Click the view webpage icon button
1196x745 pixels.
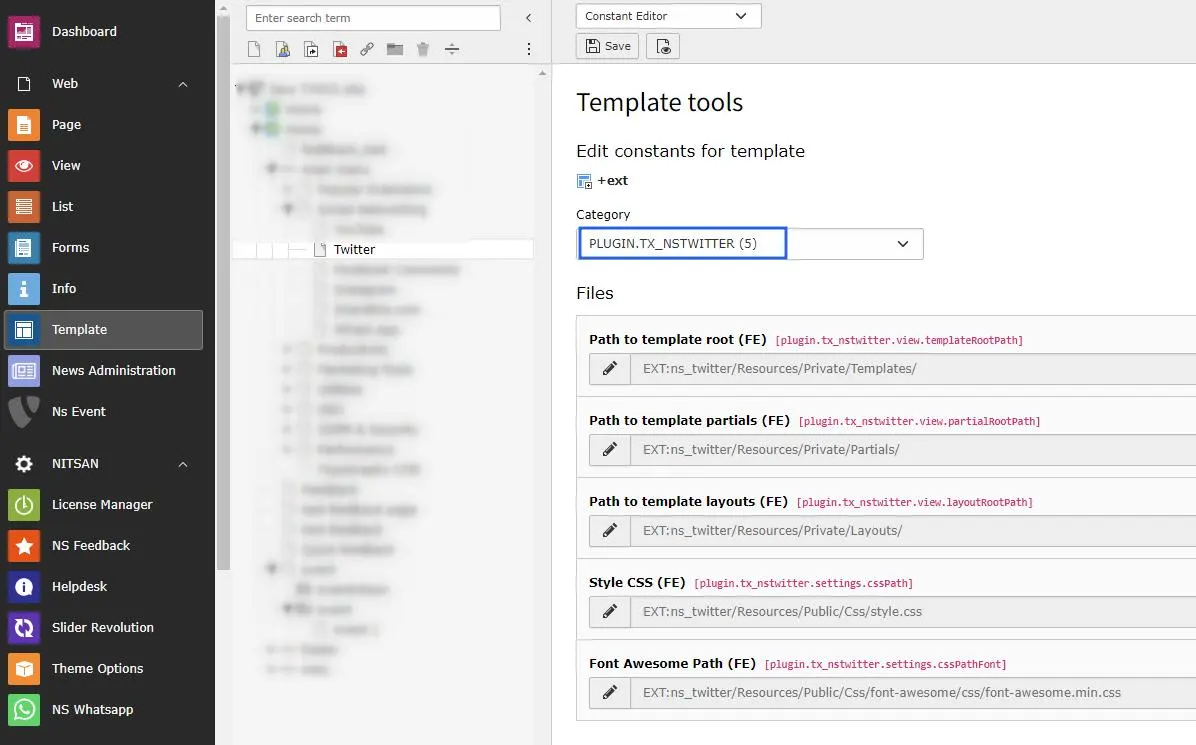663,47
